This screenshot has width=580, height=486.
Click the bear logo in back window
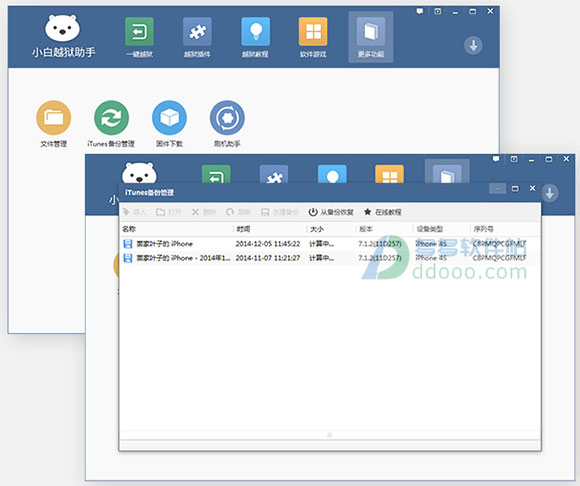[x=62, y=28]
